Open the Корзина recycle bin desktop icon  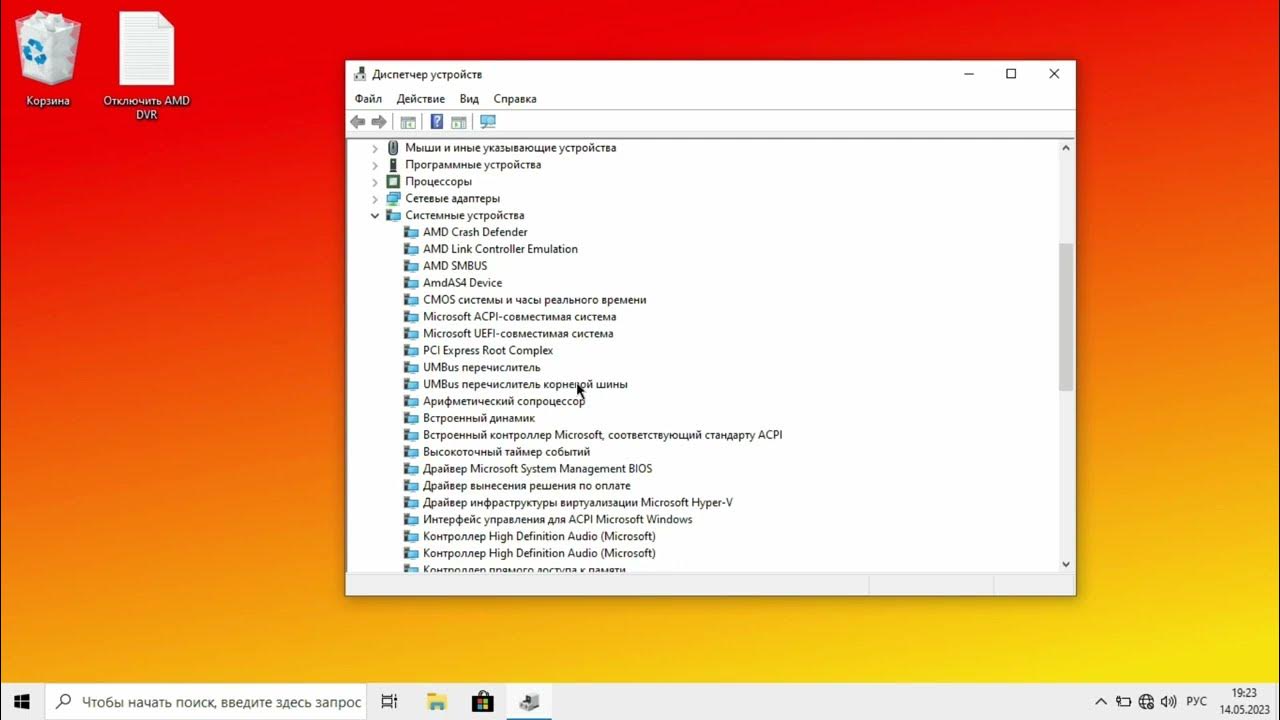[48, 58]
